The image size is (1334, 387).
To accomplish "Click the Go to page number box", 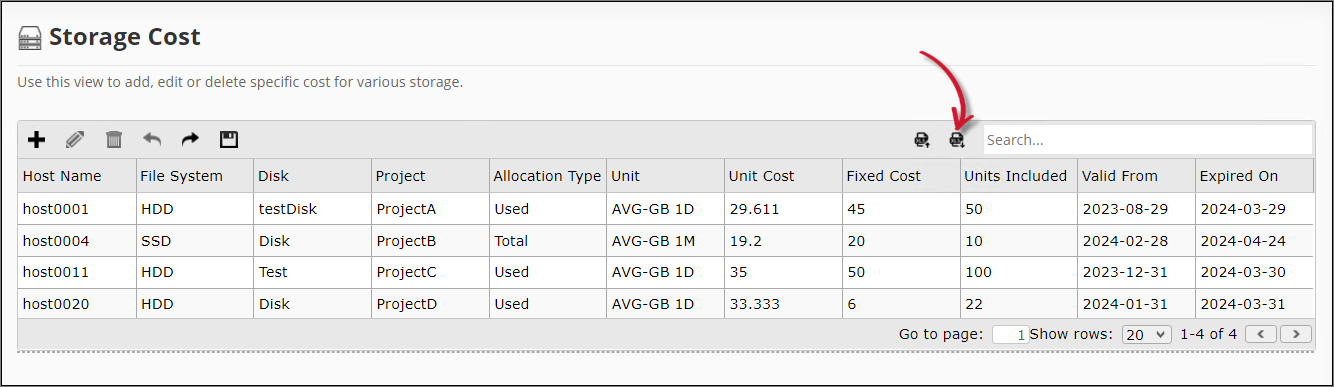I will click(1010, 335).
